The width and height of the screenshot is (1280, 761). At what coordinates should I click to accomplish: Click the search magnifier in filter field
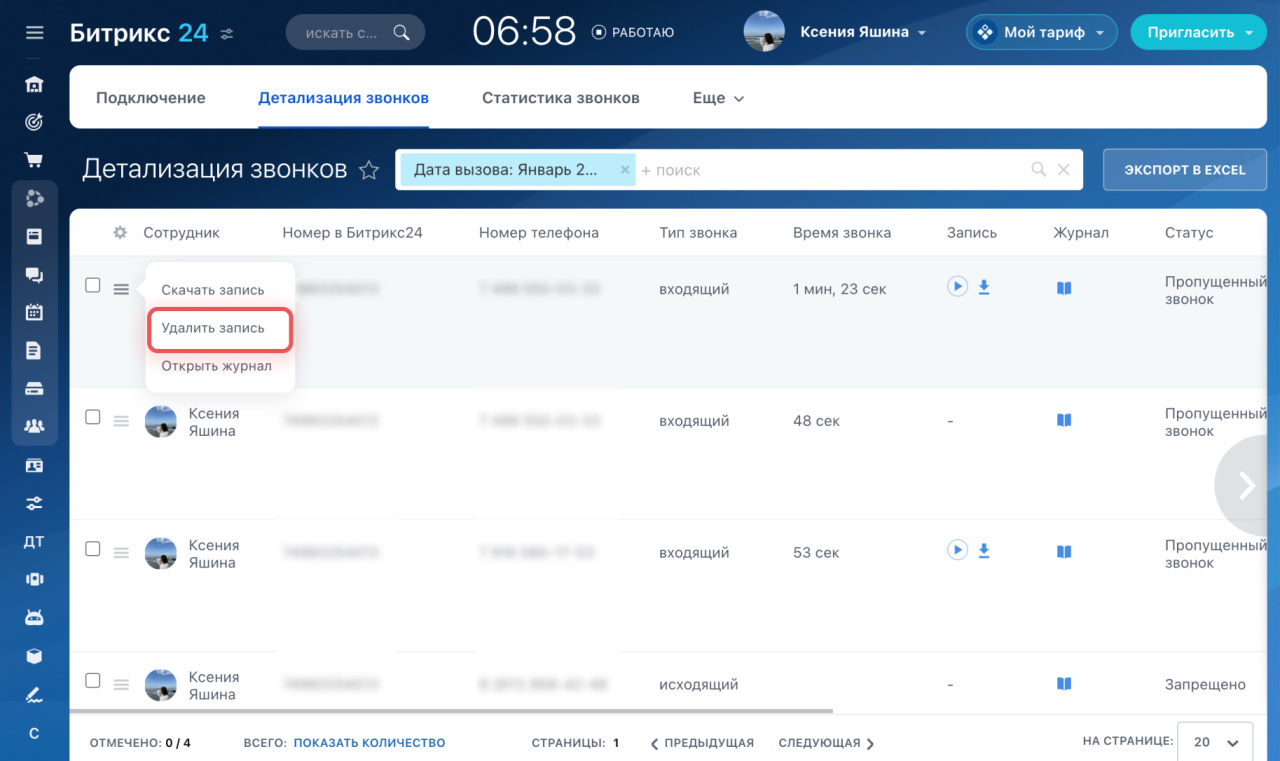1039,170
